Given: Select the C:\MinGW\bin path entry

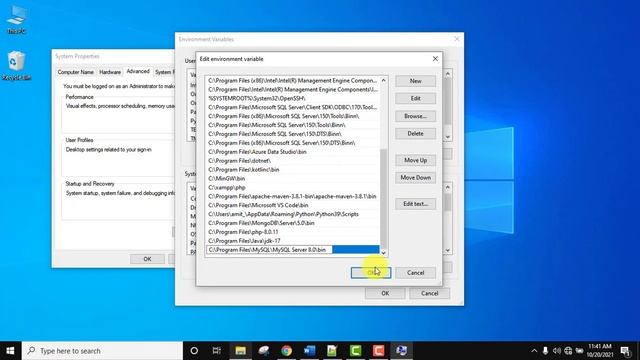Looking at the screenshot, I should coord(293,178).
